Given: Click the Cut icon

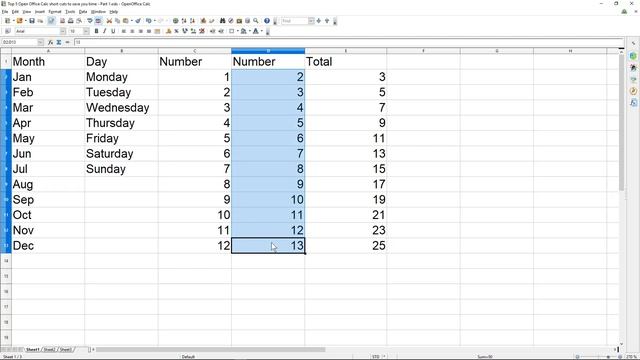Looking at the screenshot, I should pyautogui.click(x=109, y=21).
